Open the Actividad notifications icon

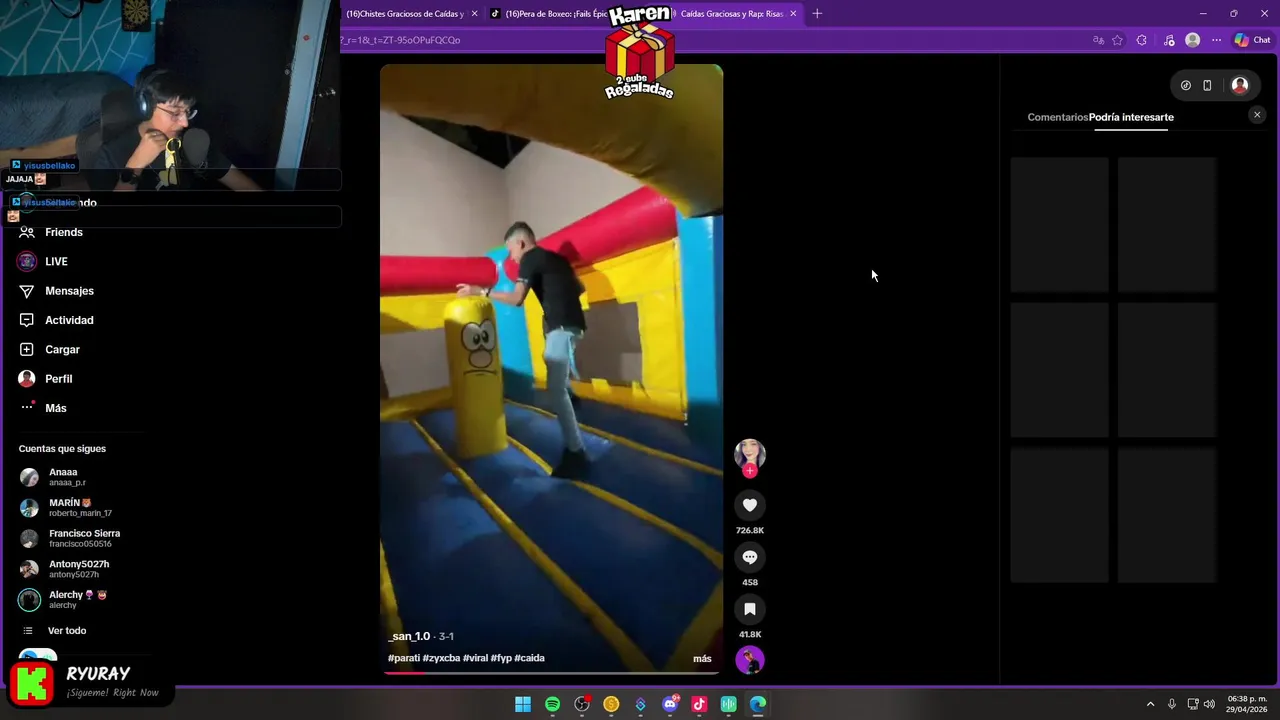(27, 320)
